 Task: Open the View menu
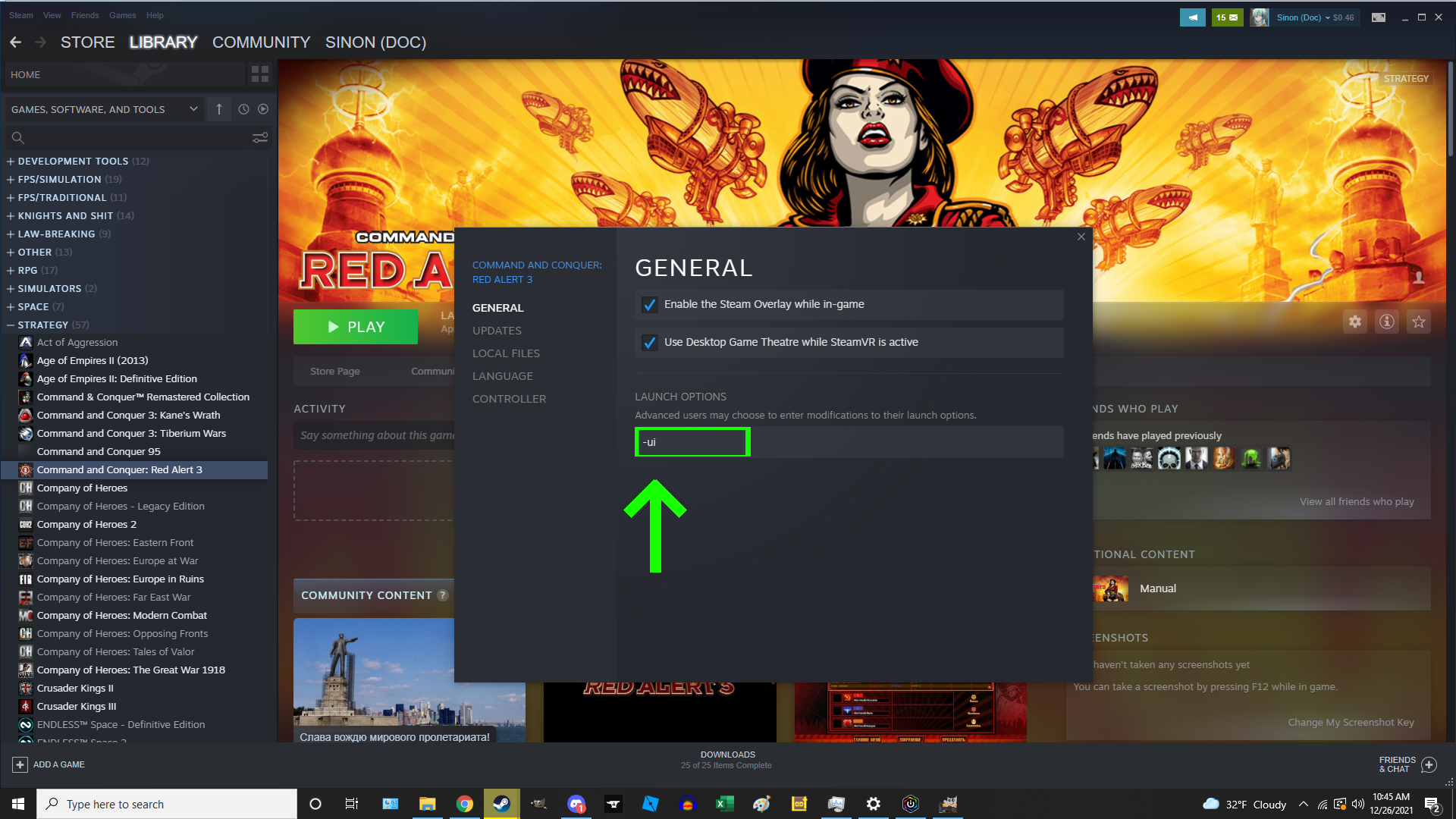(52, 15)
